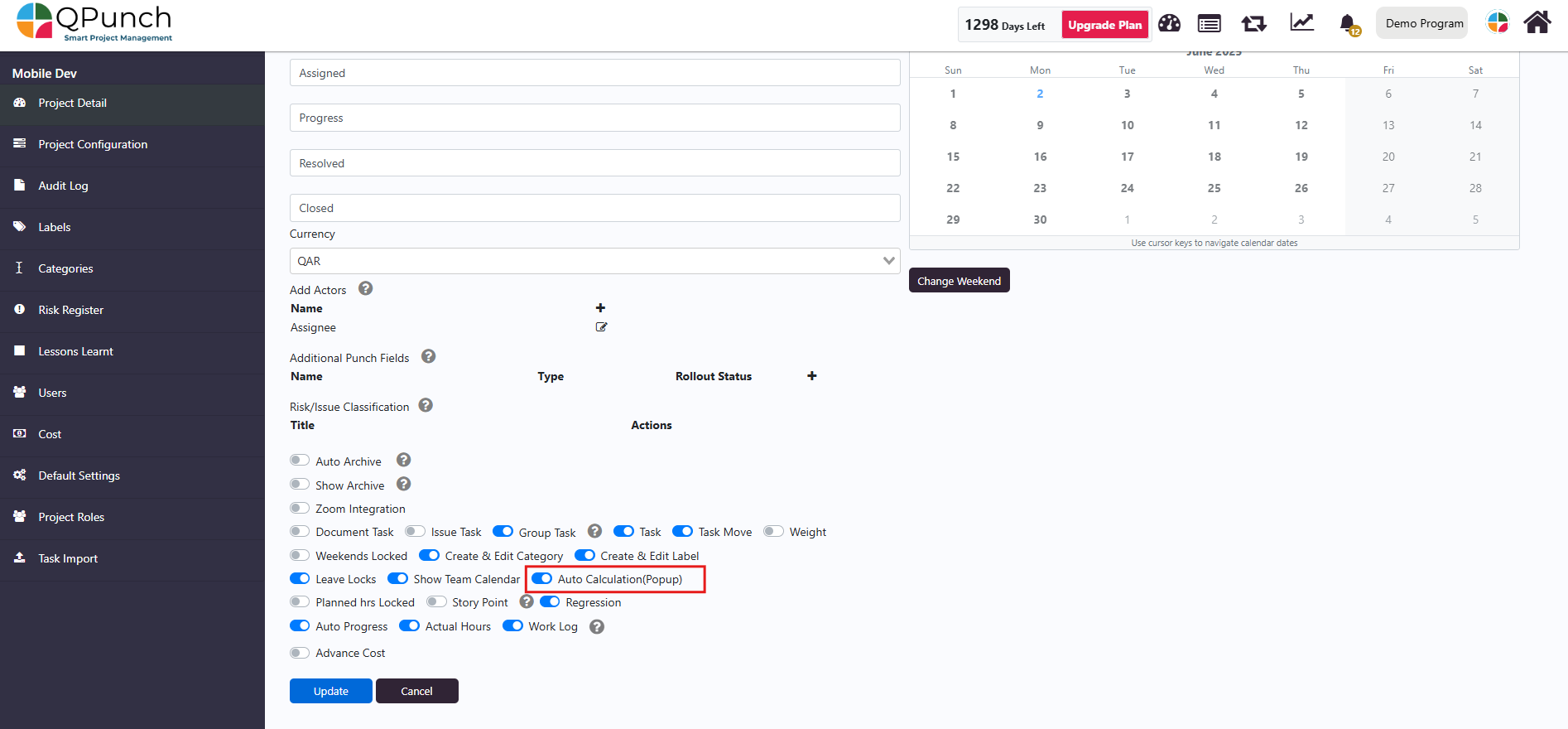
Task: Open Project Roles in sidebar
Action: [x=132, y=517]
